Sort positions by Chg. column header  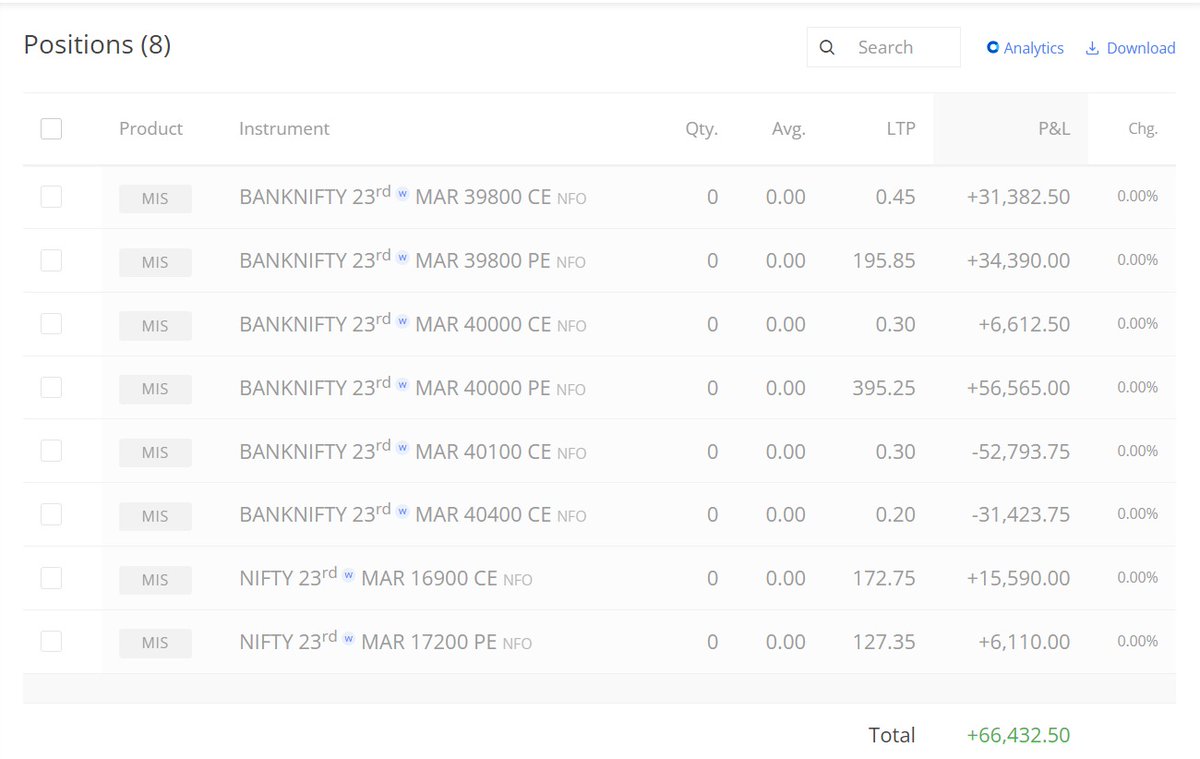click(1141, 128)
